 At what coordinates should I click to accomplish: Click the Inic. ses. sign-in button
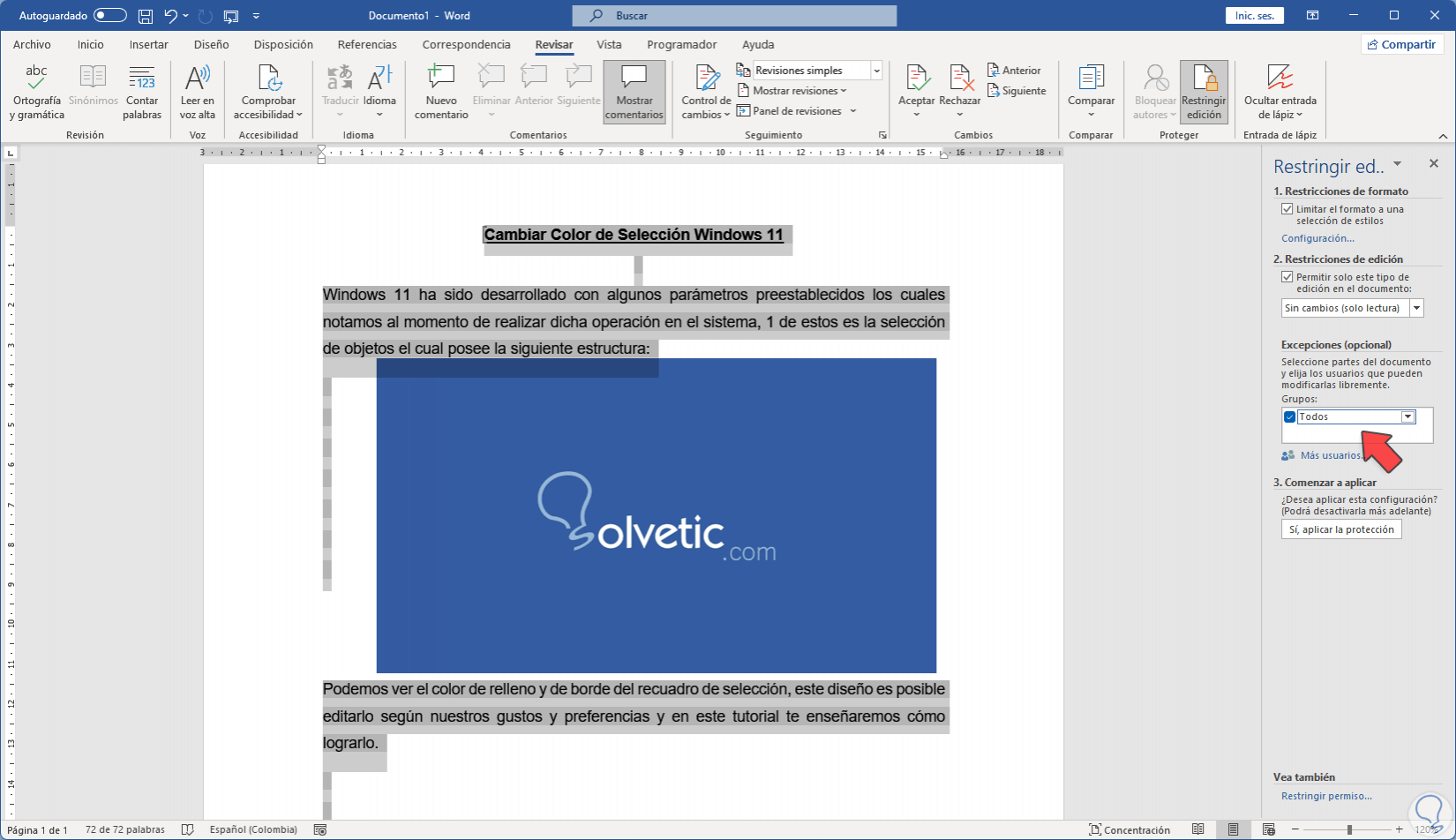[x=1255, y=16]
